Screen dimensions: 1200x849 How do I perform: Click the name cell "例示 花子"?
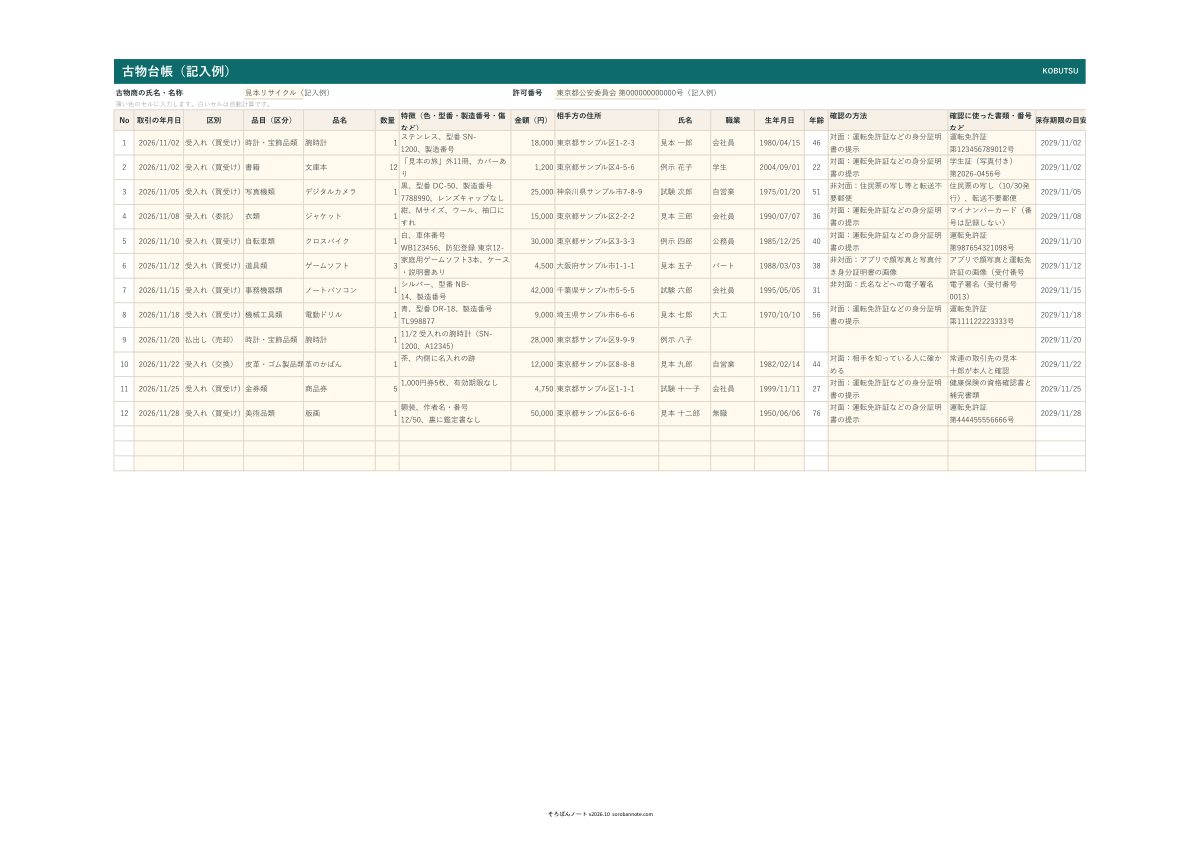tap(685, 167)
